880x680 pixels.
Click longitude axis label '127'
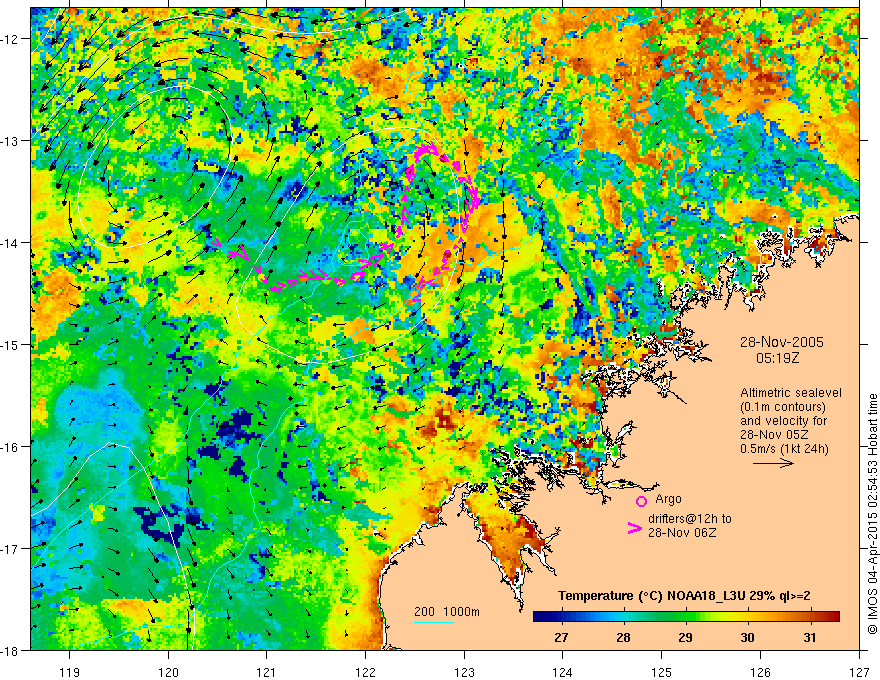859,672
